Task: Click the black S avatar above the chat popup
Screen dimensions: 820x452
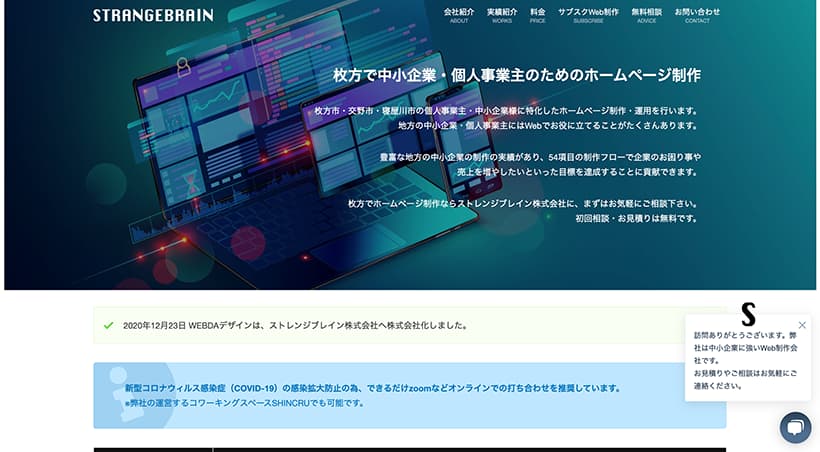Action: [748, 313]
